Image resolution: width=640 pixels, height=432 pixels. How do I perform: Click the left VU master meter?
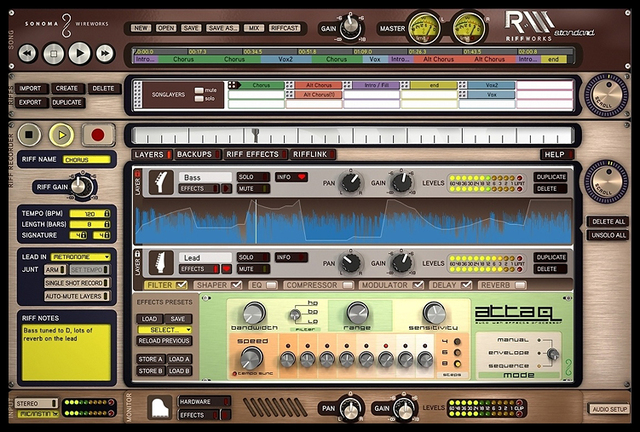pos(425,28)
